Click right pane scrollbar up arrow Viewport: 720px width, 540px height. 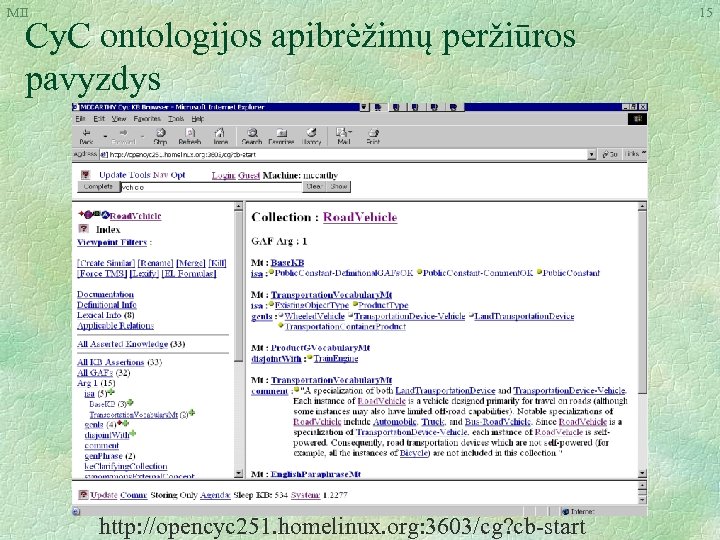[x=642, y=207]
